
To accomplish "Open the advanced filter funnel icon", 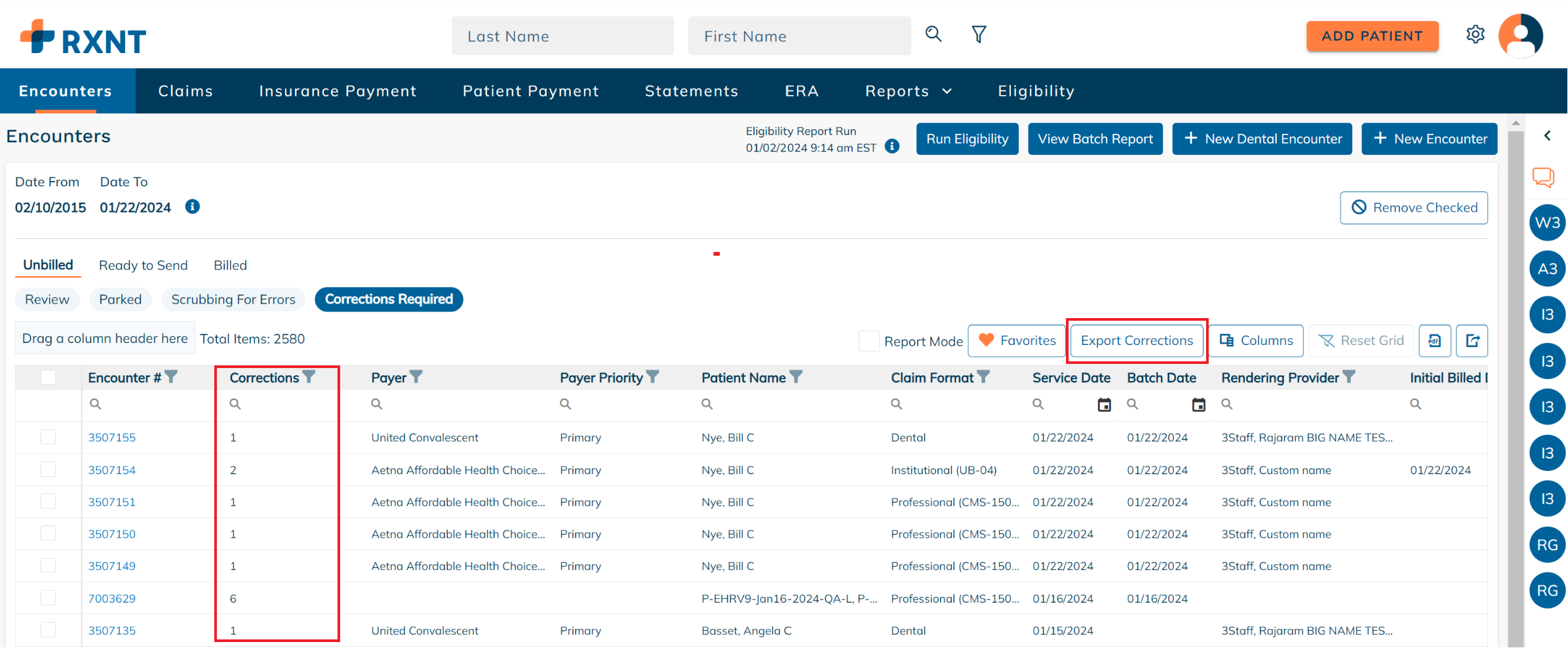I will 979,34.
